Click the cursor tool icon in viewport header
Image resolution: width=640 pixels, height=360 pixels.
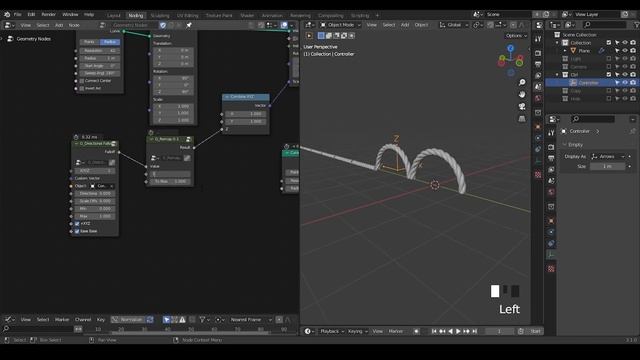click(309, 36)
